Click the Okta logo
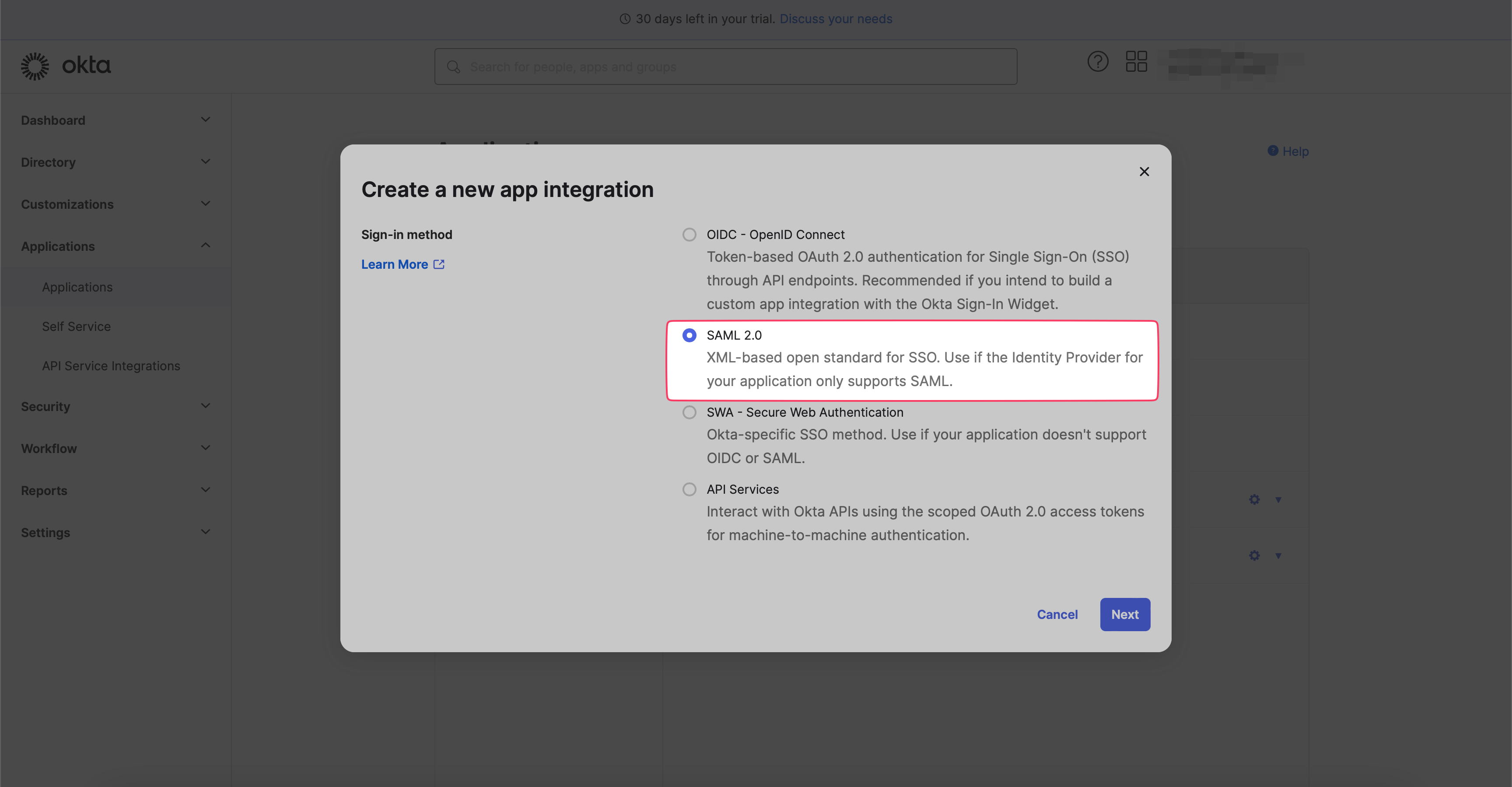Screen dimensions: 1512x787 [66, 66]
